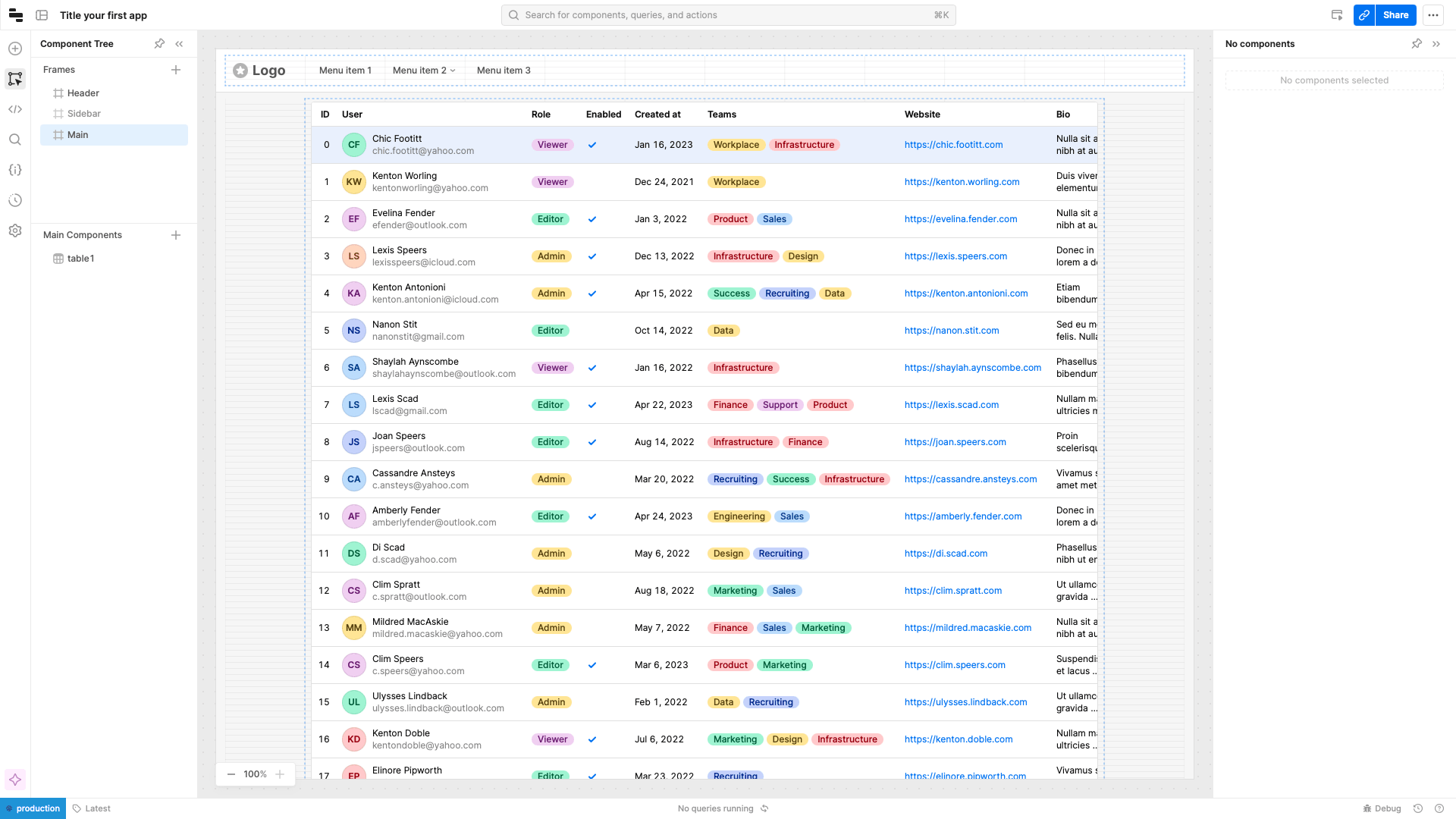Select Menu item 3 in header

(x=504, y=71)
